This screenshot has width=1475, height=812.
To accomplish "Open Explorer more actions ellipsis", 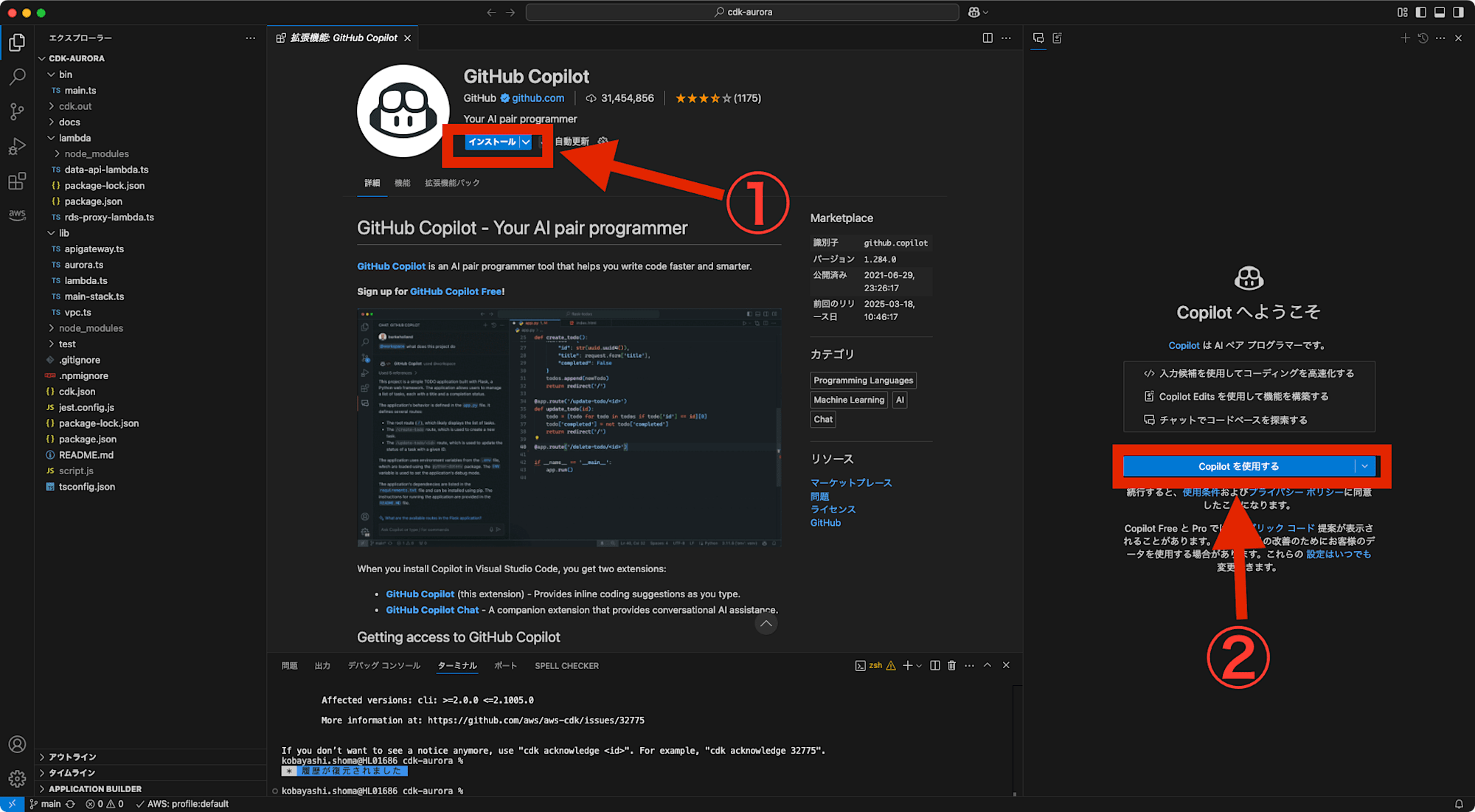I will [x=251, y=38].
